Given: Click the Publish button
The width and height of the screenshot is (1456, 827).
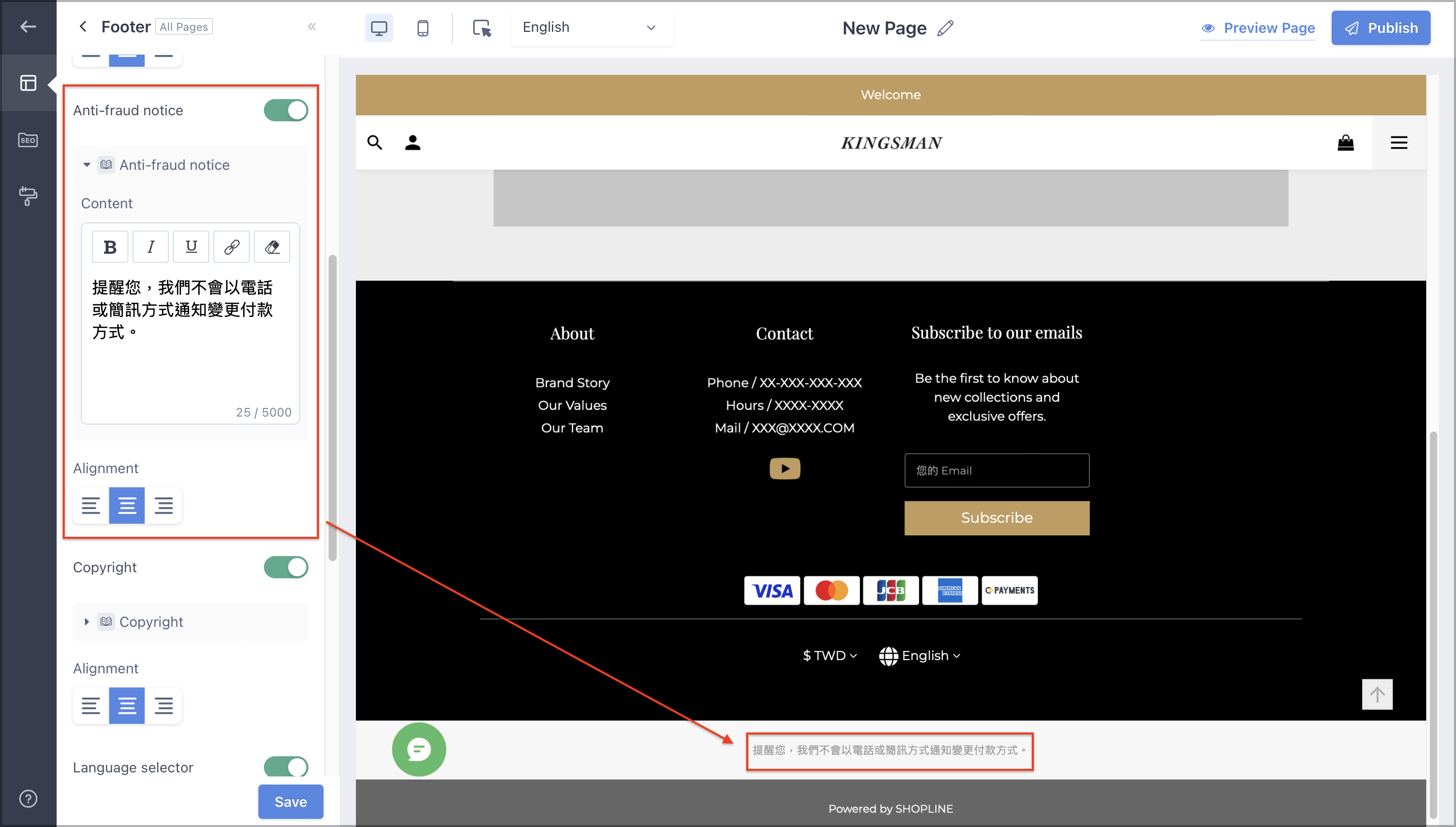Looking at the screenshot, I should tap(1381, 27).
